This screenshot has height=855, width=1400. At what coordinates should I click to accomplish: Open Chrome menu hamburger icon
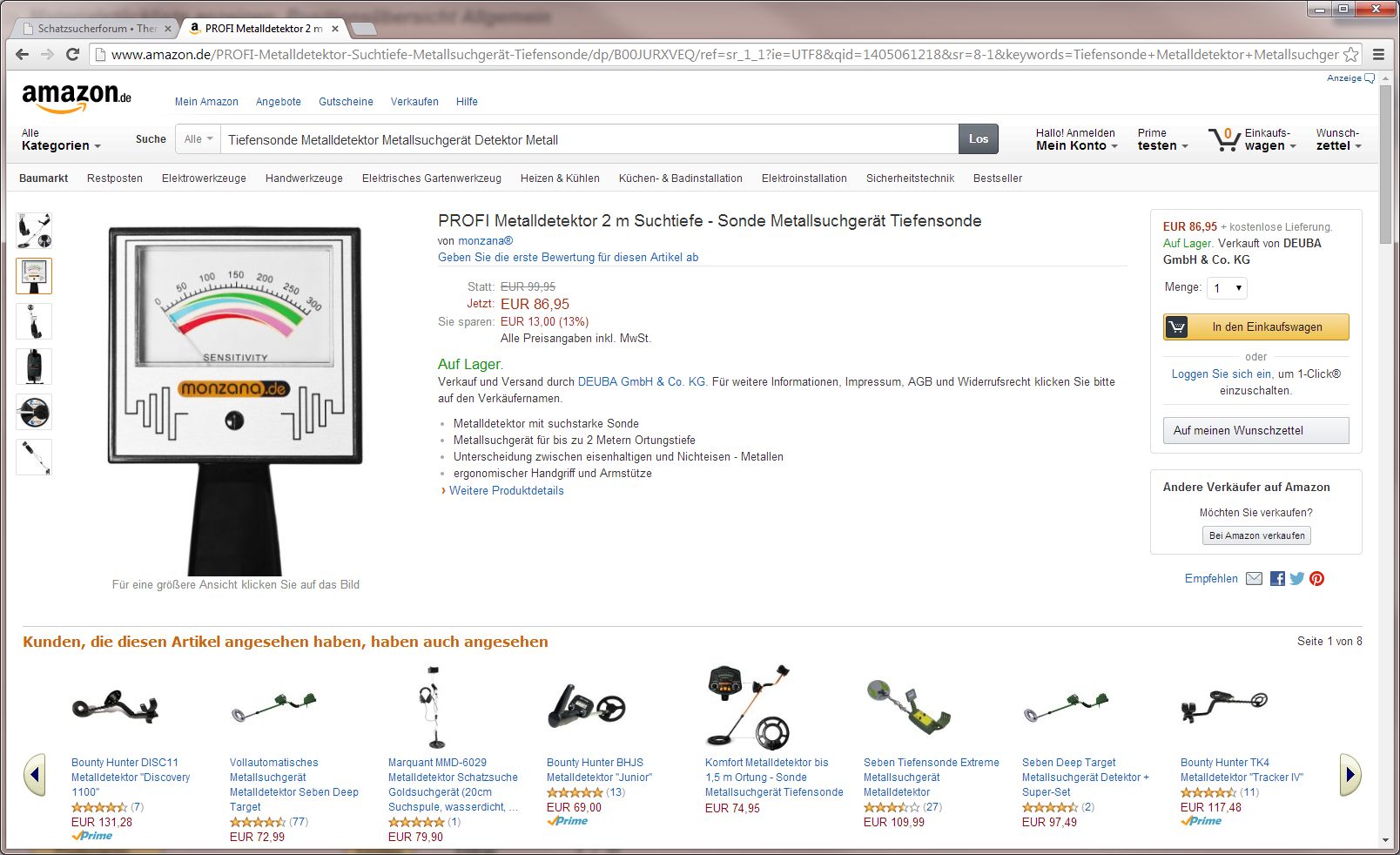point(1378,54)
